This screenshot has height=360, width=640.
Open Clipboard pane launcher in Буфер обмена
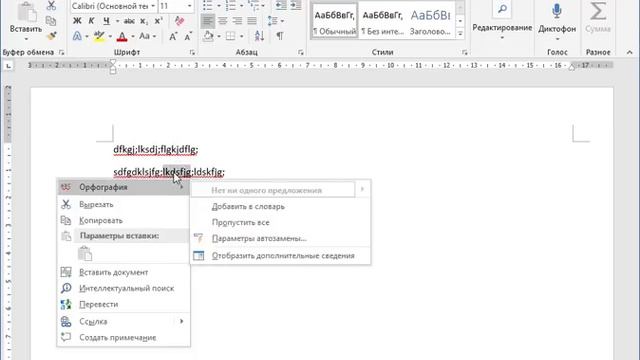tap(62, 52)
